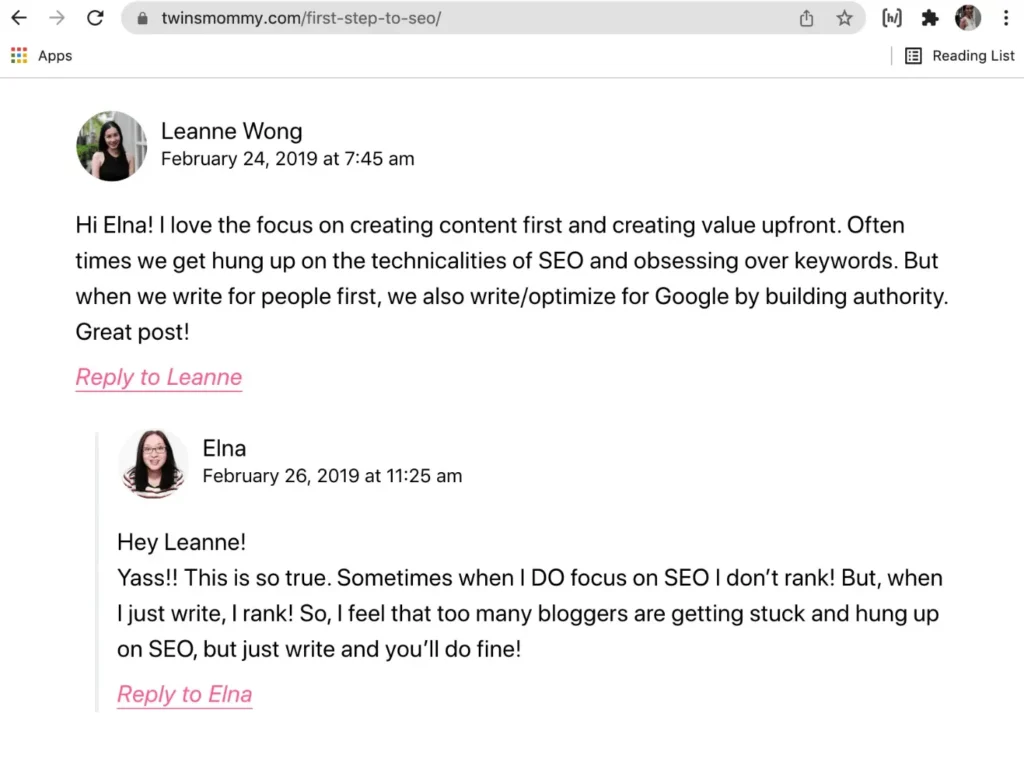Click the Reading List icon
1024x759 pixels.
(913, 56)
